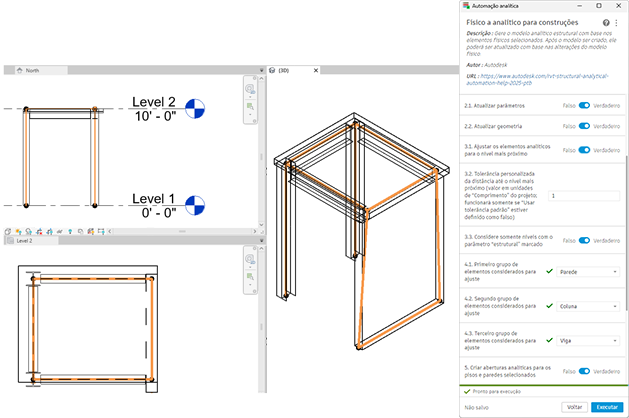Click the Level 2 level head symbol
The image size is (629, 418).
(x=195, y=109)
